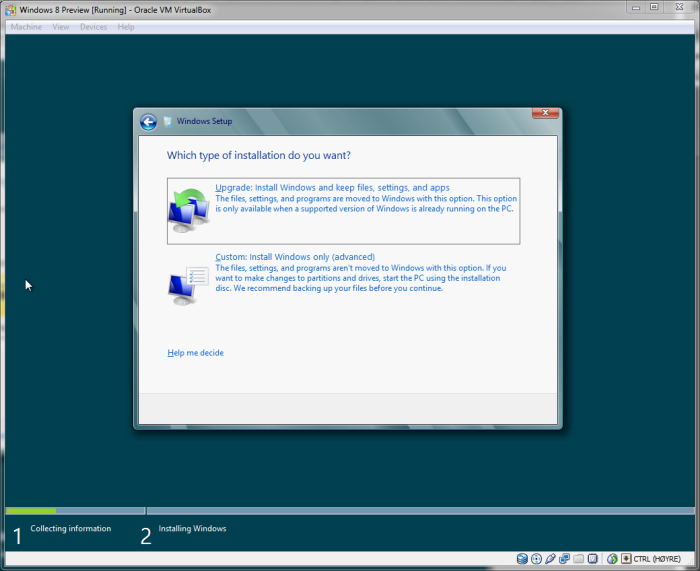Click the Upgrade option description text
Image resolution: width=700 pixels, height=571 pixels.
click(366, 204)
